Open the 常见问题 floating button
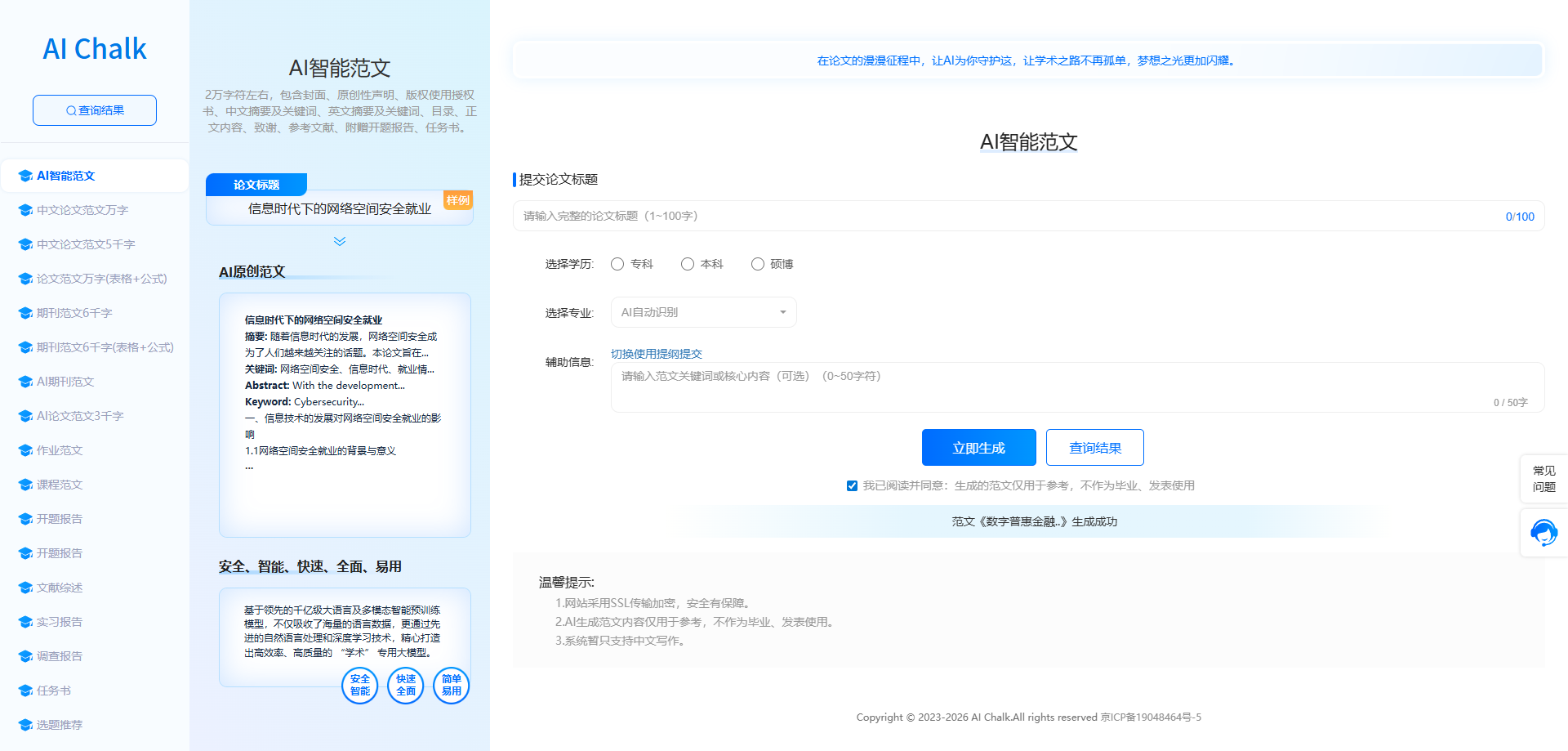This screenshot has width=1568, height=751. point(1543,479)
